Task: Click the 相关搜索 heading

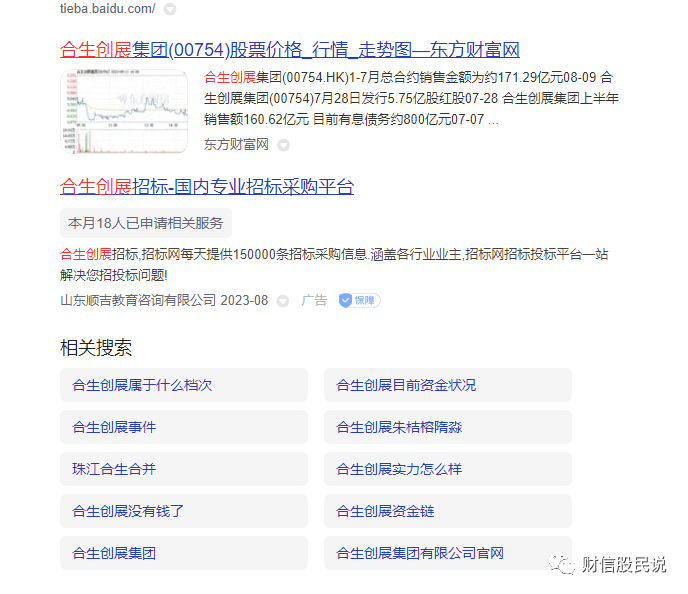Action: pyautogui.click(x=96, y=348)
